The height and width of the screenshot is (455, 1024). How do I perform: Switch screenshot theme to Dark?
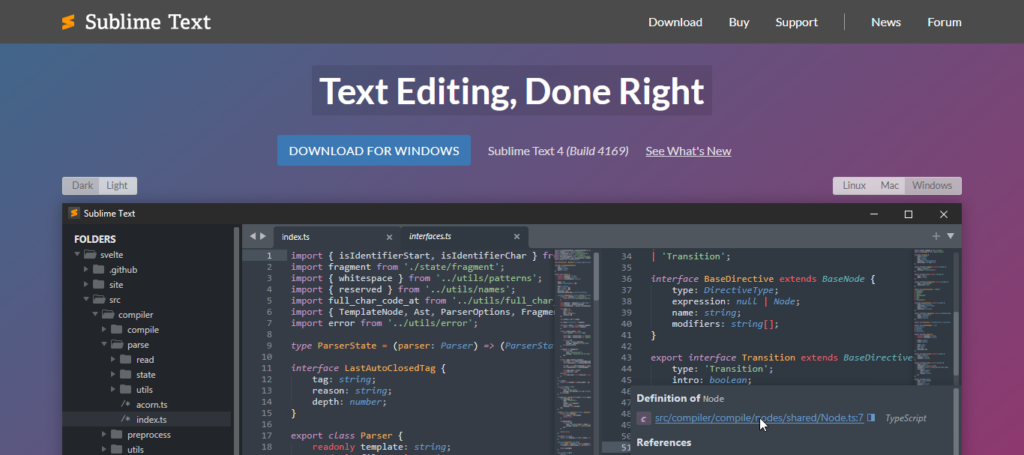pos(82,186)
